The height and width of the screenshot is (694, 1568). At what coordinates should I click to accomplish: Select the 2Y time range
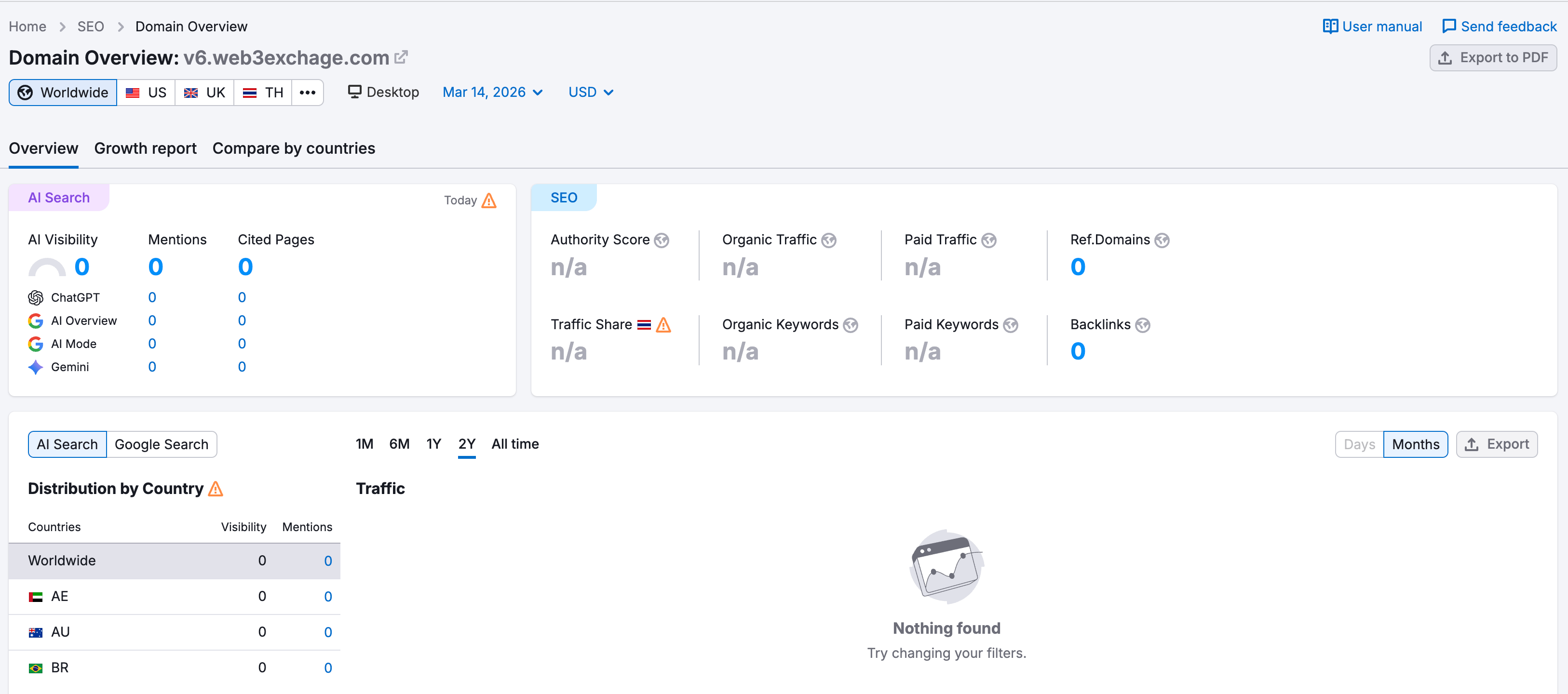pos(467,444)
